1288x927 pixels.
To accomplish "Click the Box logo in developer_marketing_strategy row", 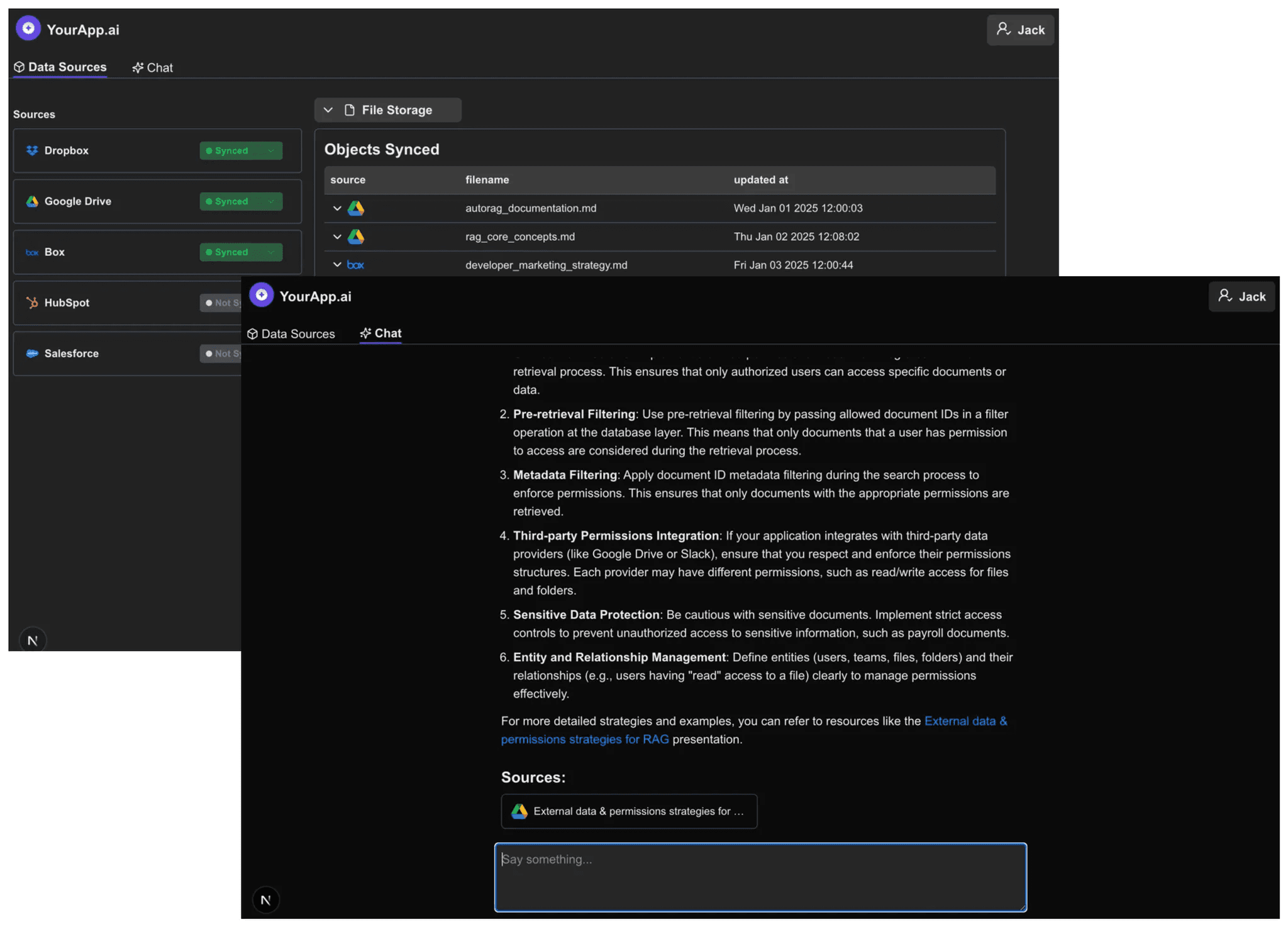I will [355, 265].
